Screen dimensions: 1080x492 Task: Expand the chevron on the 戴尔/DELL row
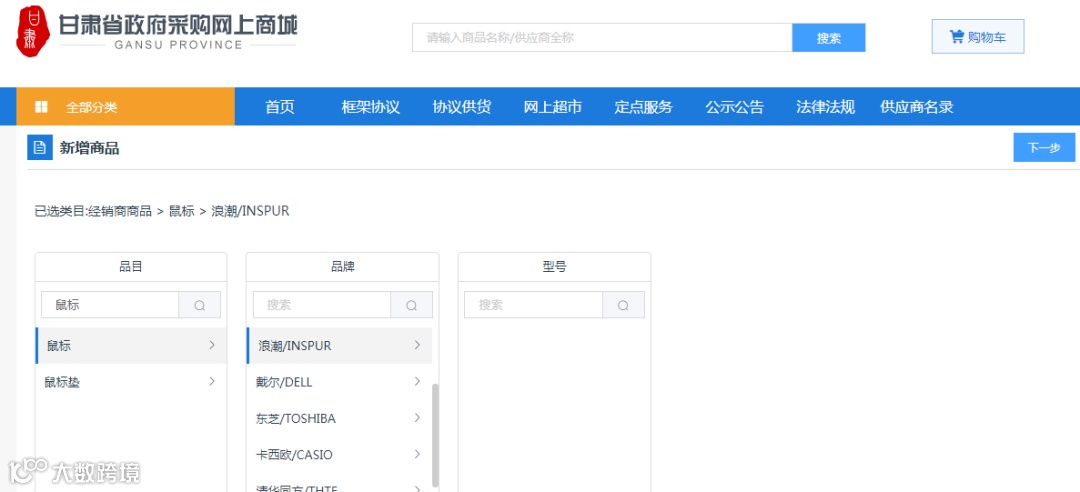point(417,381)
